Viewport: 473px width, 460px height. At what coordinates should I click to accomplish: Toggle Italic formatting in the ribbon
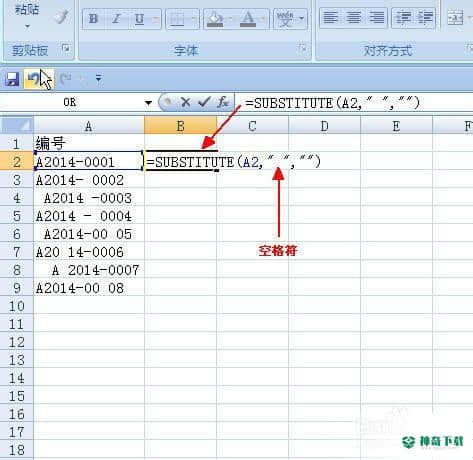click(116, 19)
